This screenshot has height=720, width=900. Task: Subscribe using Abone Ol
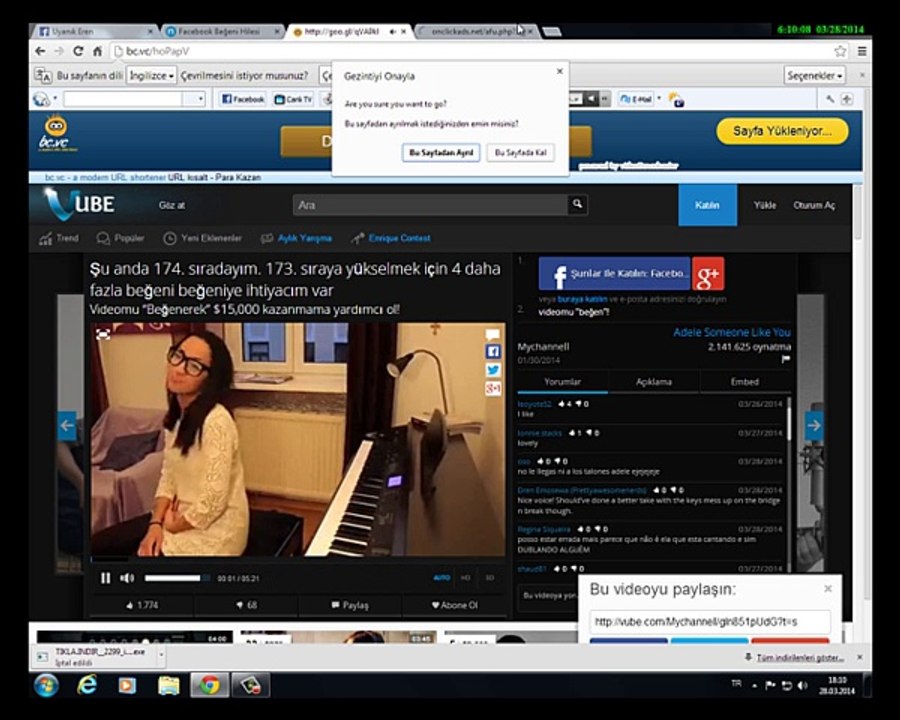coord(455,605)
